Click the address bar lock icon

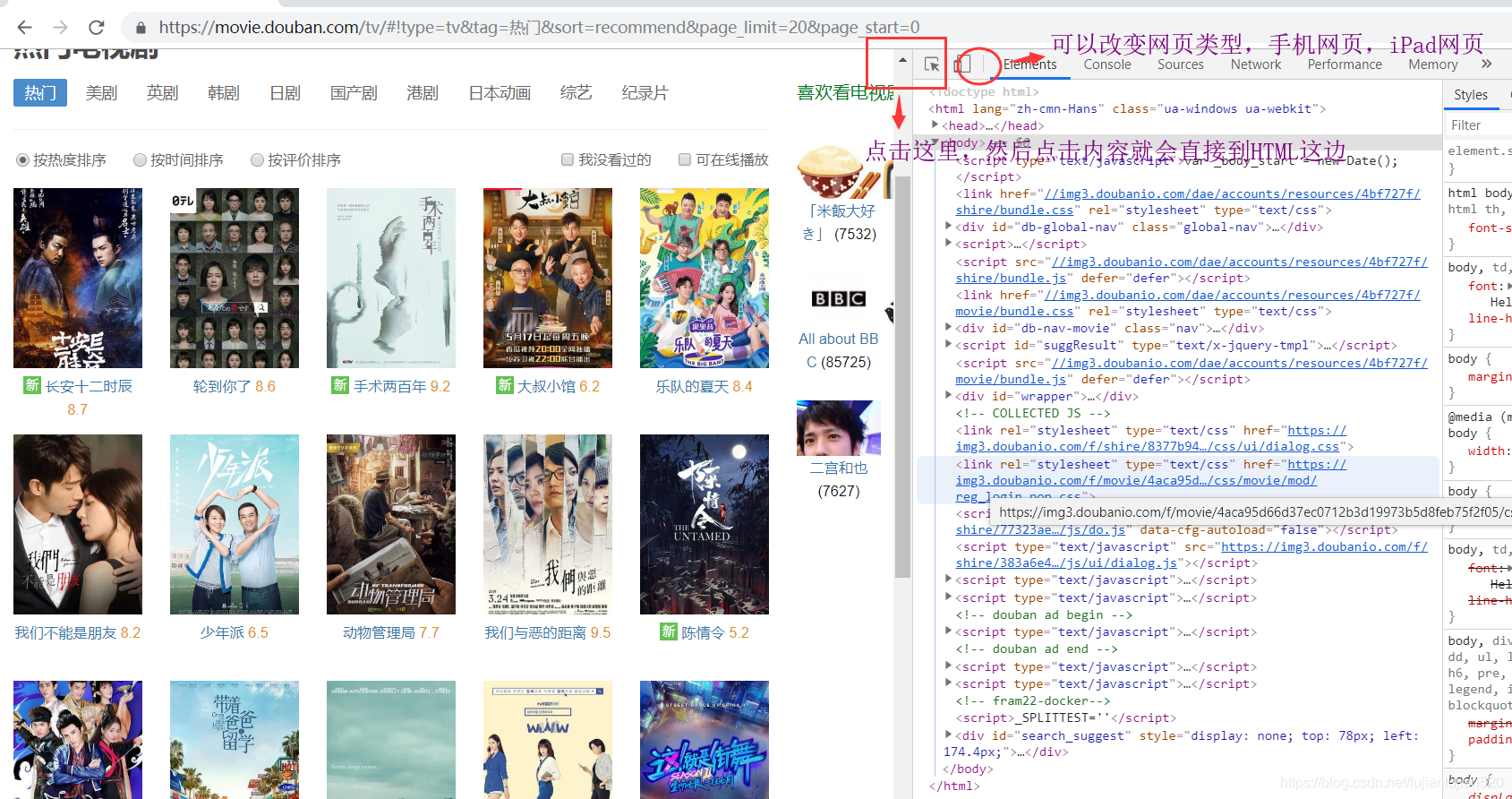[x=141, y=28]
